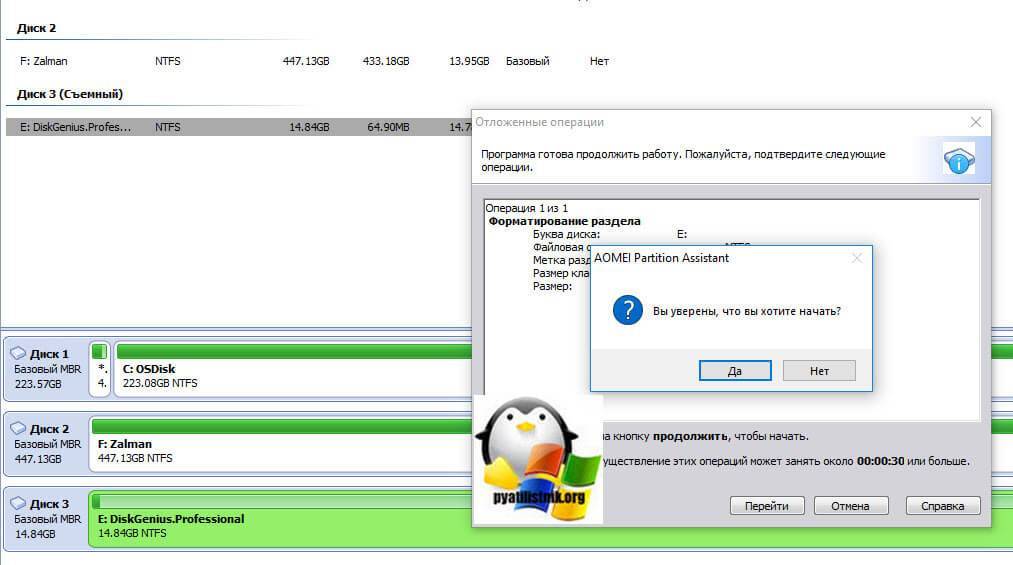1013x565 pixels.
Task: Confirm with the Да button
Action: coord(735,371)
